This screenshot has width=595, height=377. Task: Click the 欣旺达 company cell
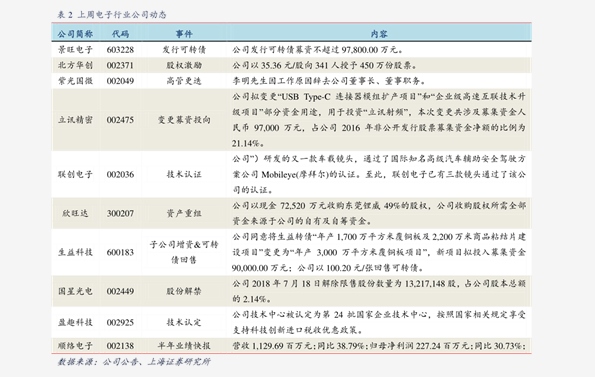pyautogui.click(x=75, y=213)
